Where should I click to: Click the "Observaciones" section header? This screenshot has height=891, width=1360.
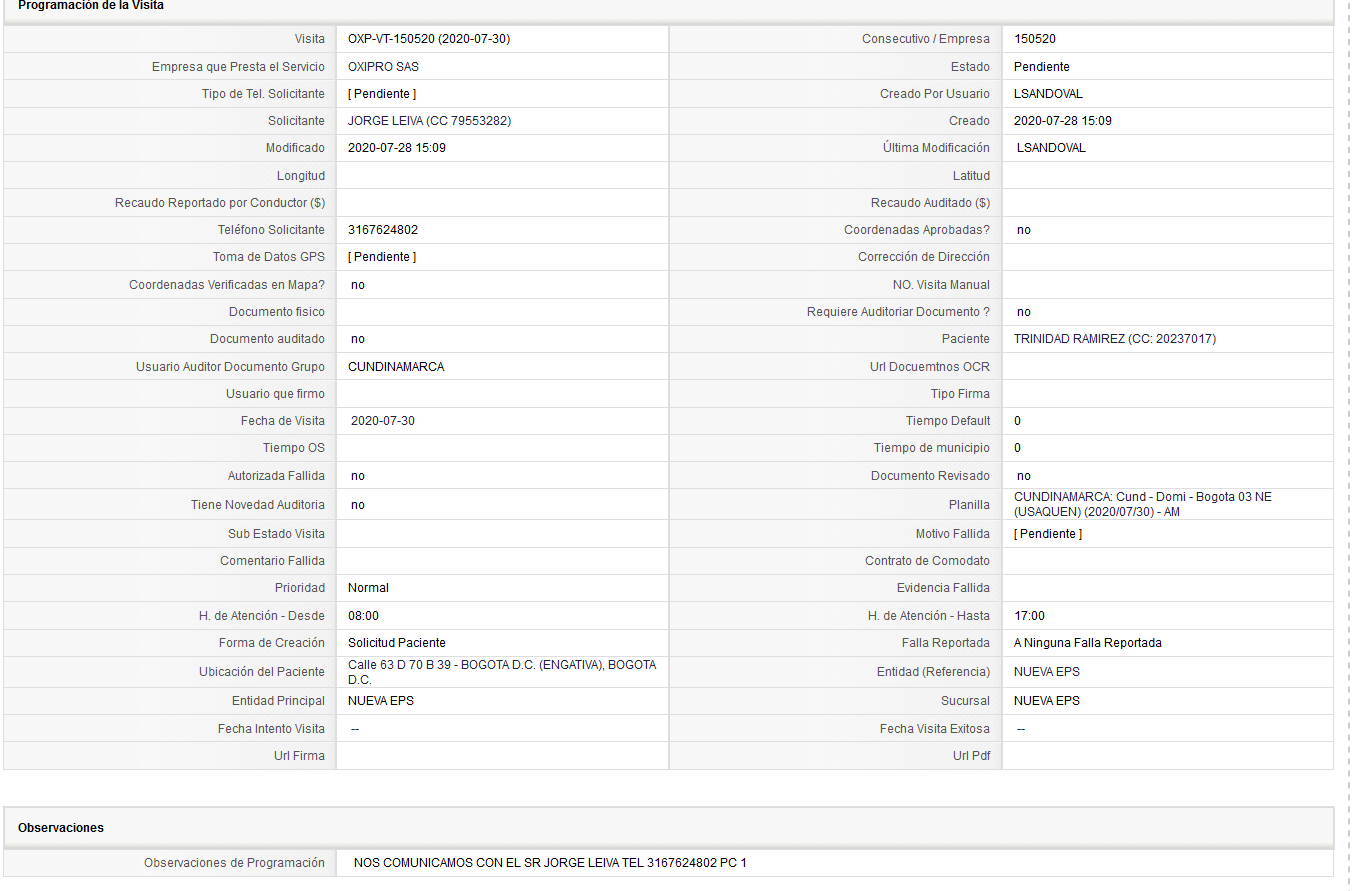[61, 828]
